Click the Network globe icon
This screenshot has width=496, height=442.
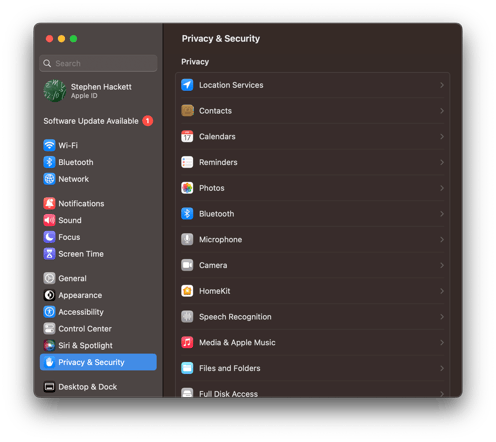[x=49, y=179]
